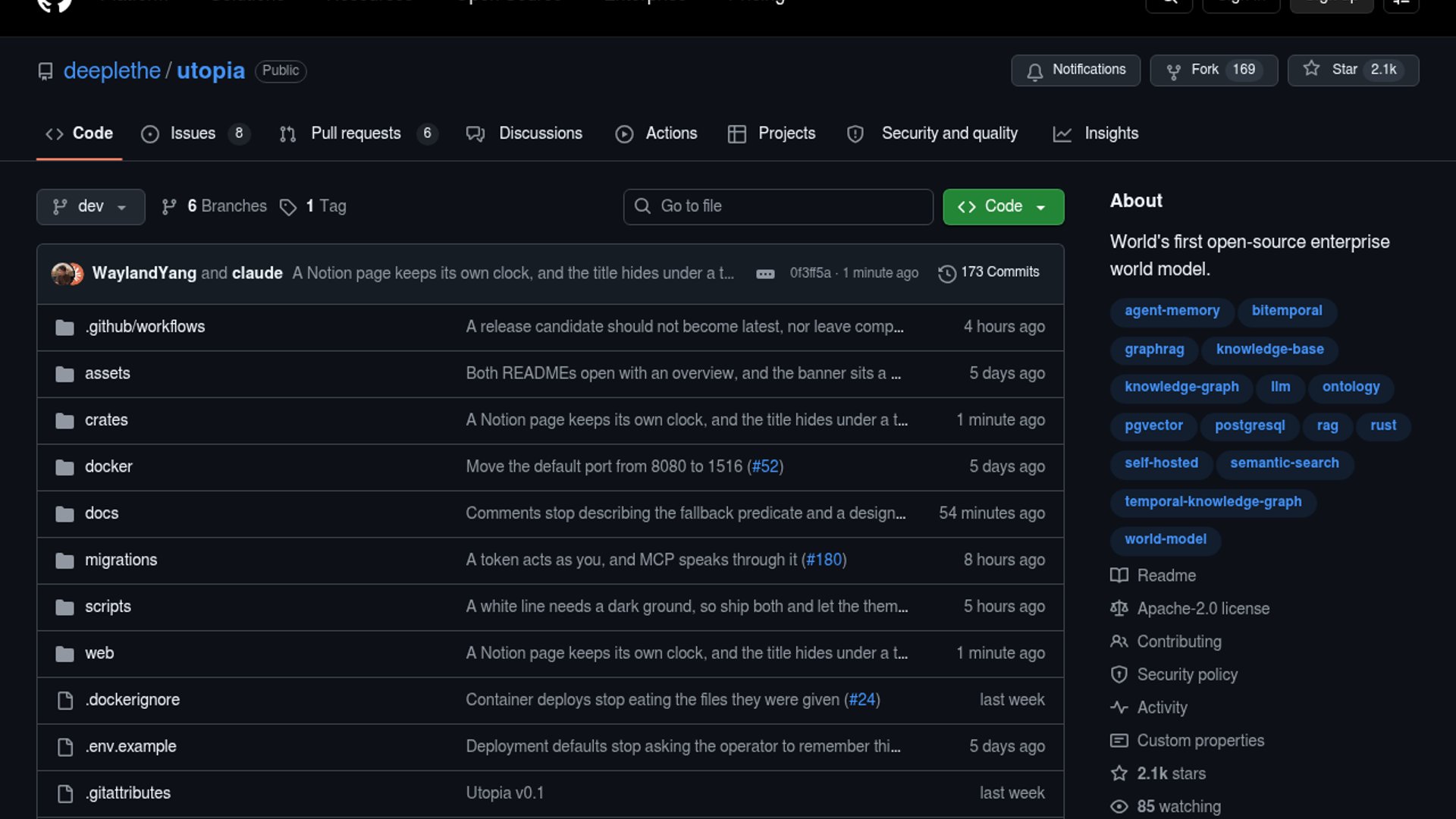Select the ontology topic tag
Viewport: 1456px width, 819px height.
coord(1351,388)
